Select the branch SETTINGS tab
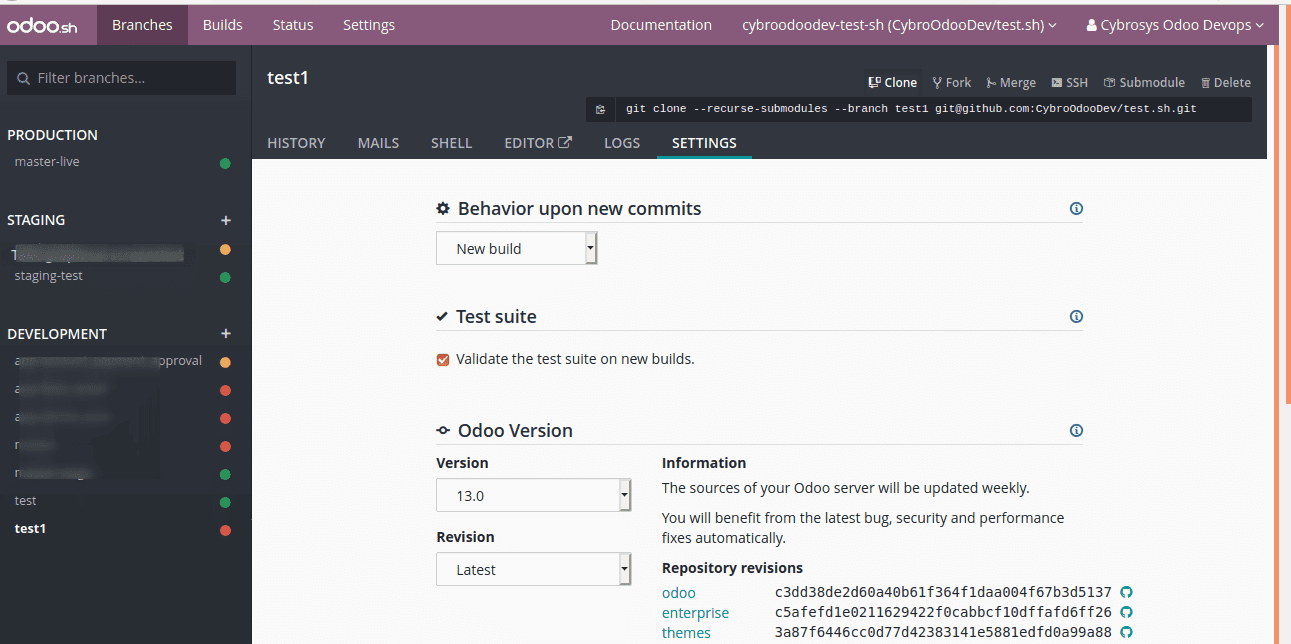 pos(704,143)
